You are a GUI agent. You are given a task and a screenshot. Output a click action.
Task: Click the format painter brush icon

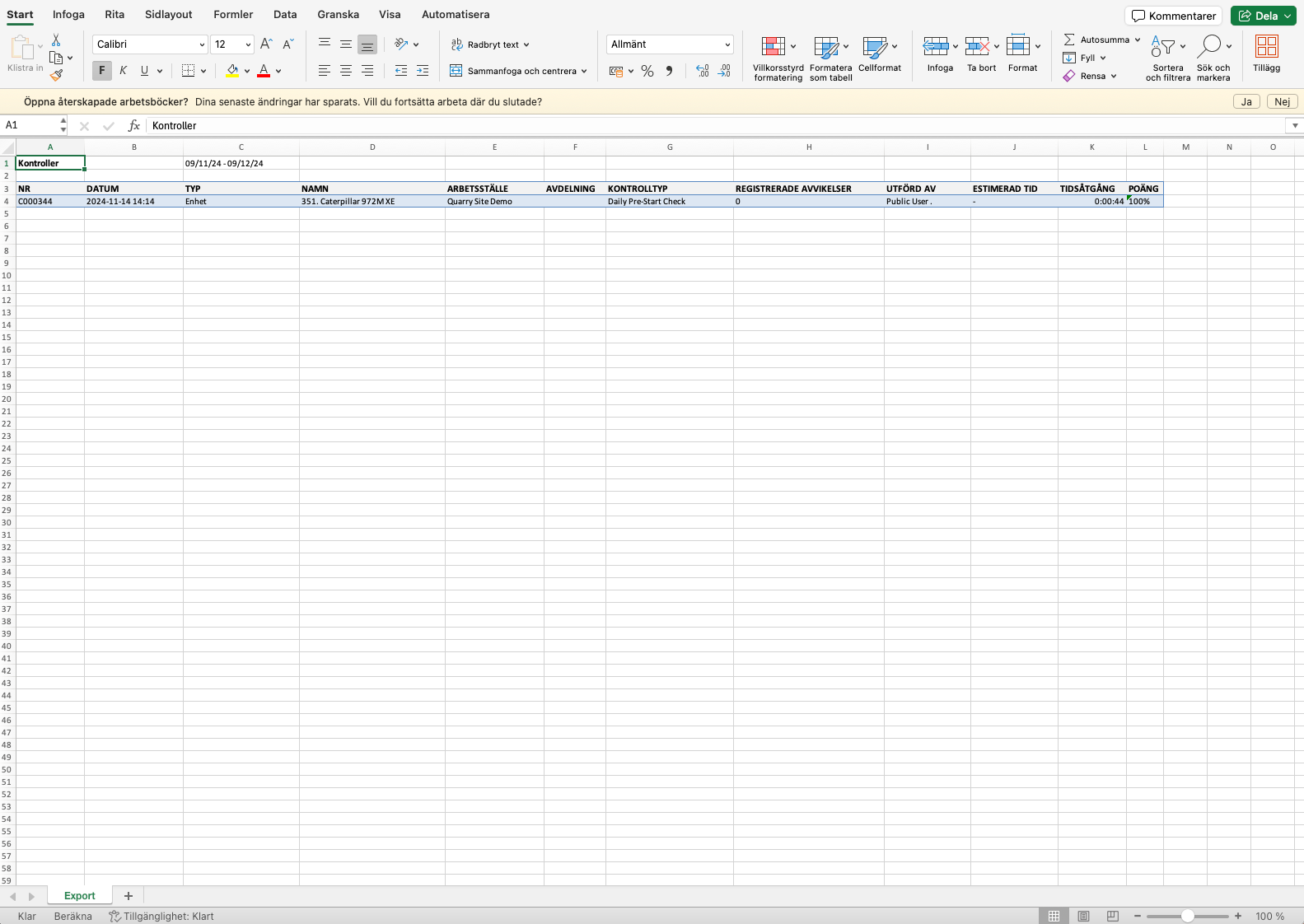pos(56,76)
